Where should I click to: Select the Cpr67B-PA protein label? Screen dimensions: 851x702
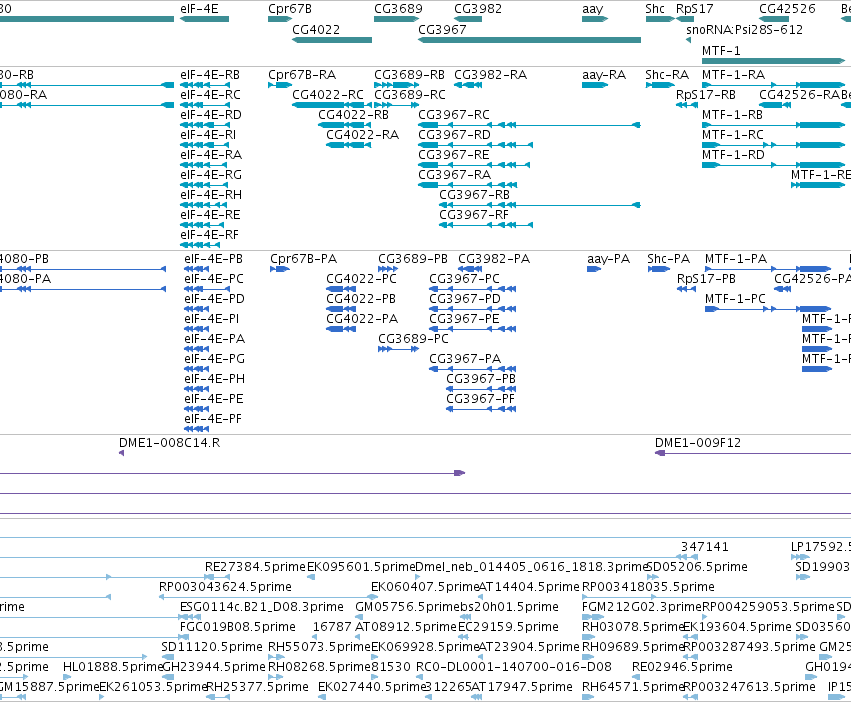[x=303, y=258]
